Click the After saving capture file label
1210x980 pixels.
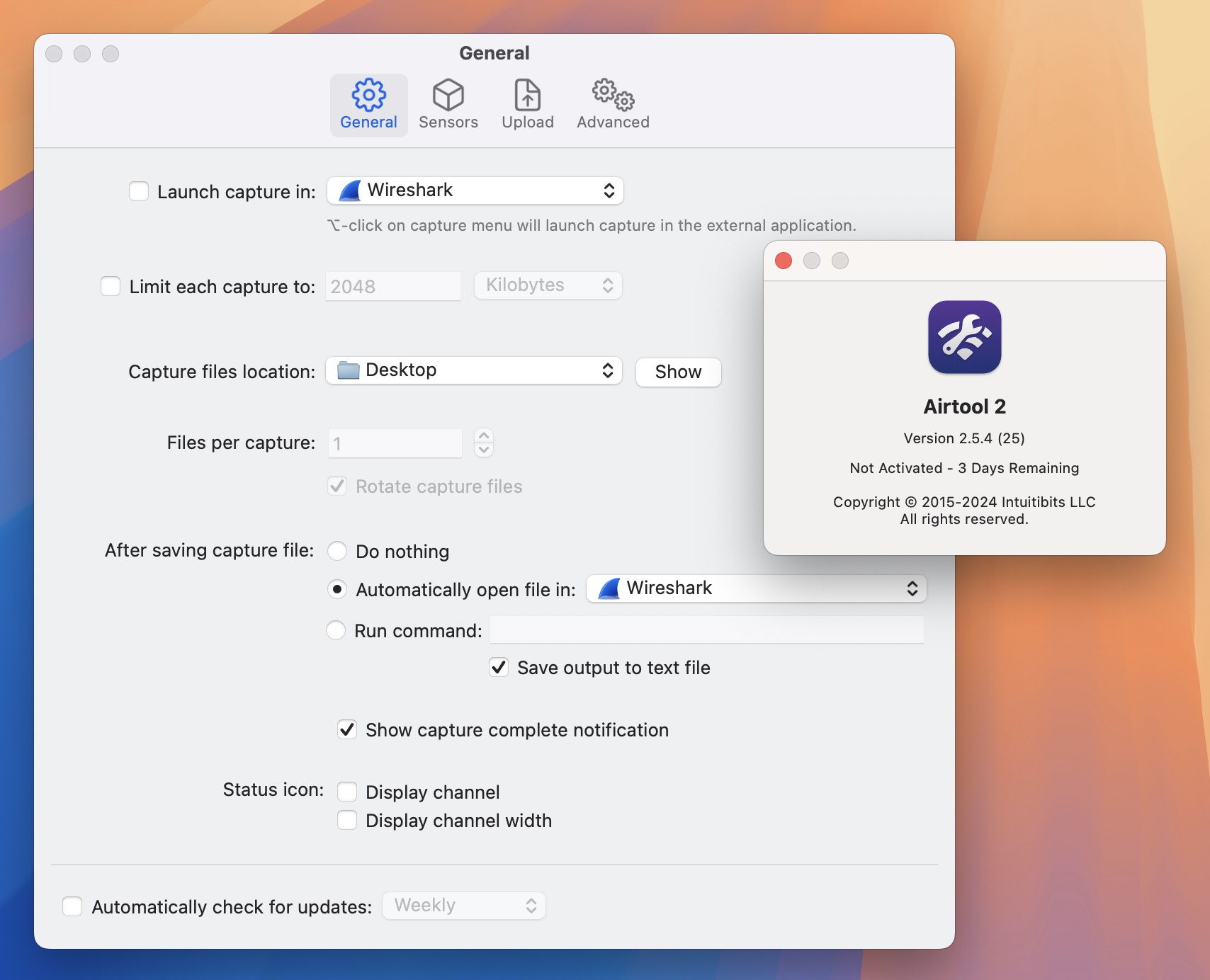click(210, 550)
